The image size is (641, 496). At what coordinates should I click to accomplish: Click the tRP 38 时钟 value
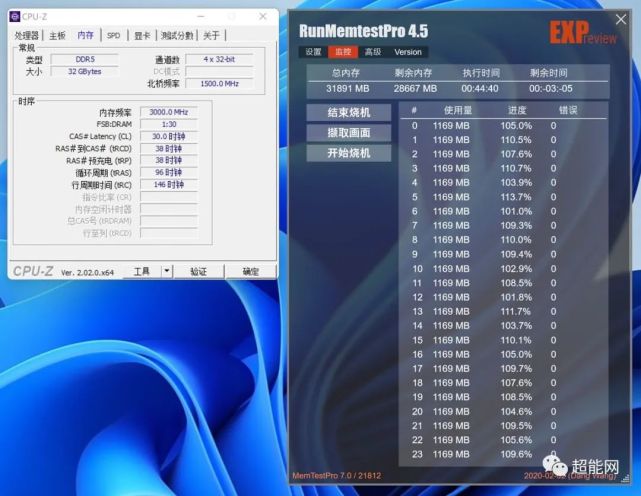click(169, 160)
